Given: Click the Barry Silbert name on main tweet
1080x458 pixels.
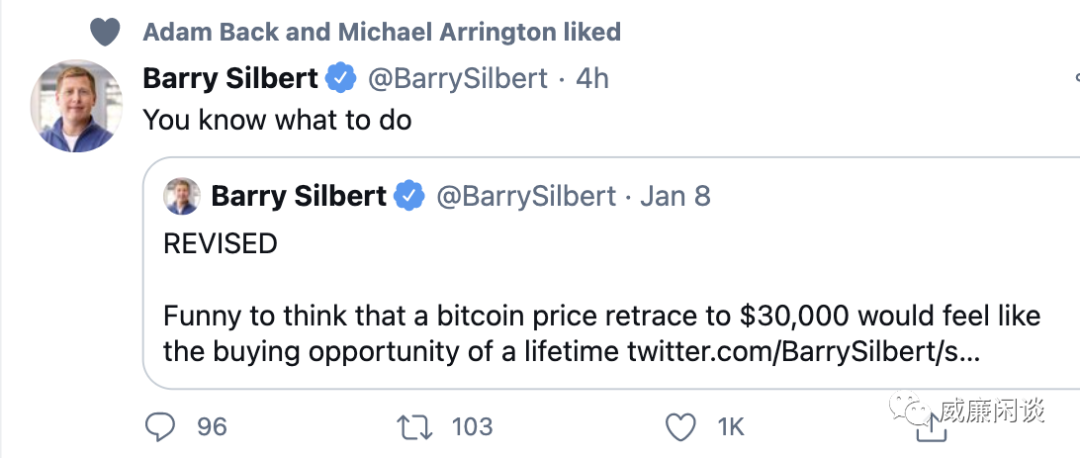Looking at the screenshot, I should 231,78.
